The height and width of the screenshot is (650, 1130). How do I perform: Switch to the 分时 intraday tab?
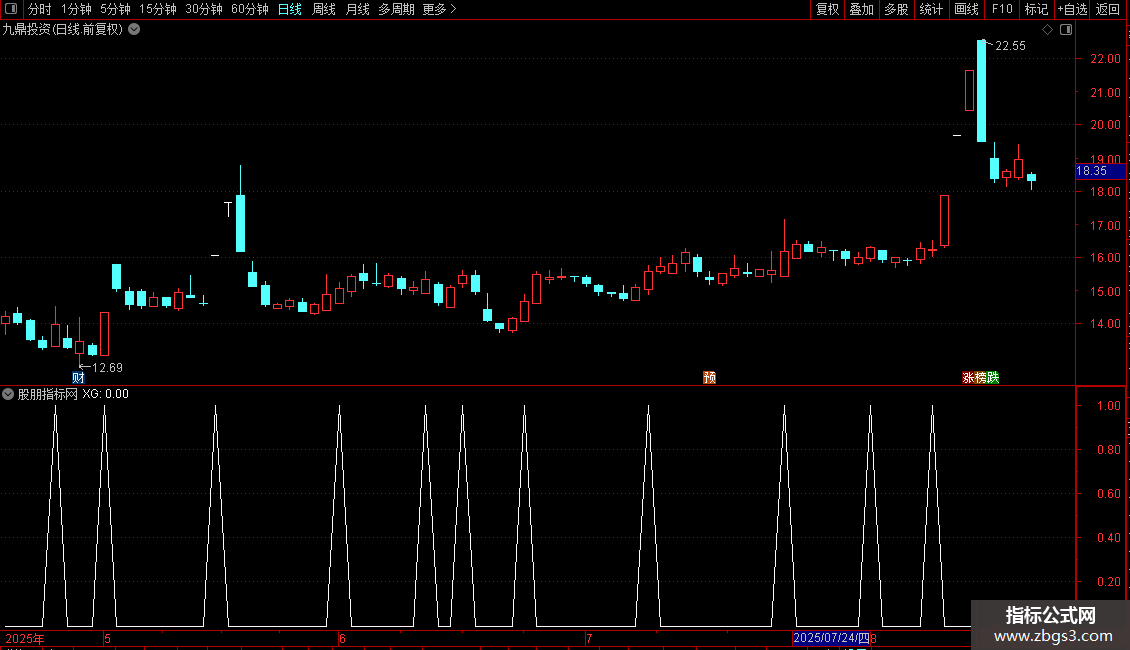point(40,9)
